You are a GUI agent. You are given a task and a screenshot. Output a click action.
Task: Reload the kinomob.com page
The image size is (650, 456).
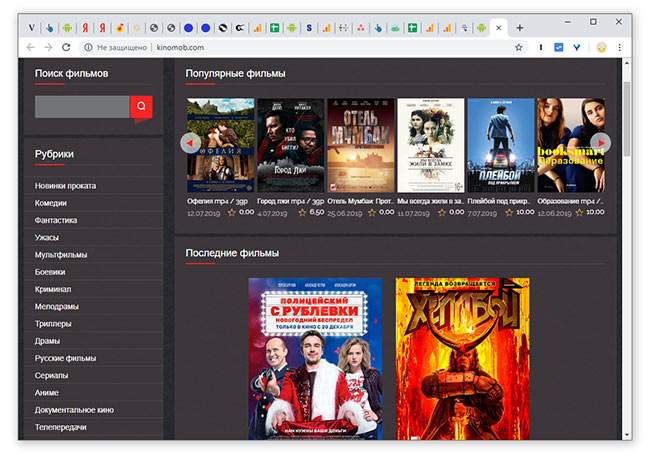click(66, 48)
